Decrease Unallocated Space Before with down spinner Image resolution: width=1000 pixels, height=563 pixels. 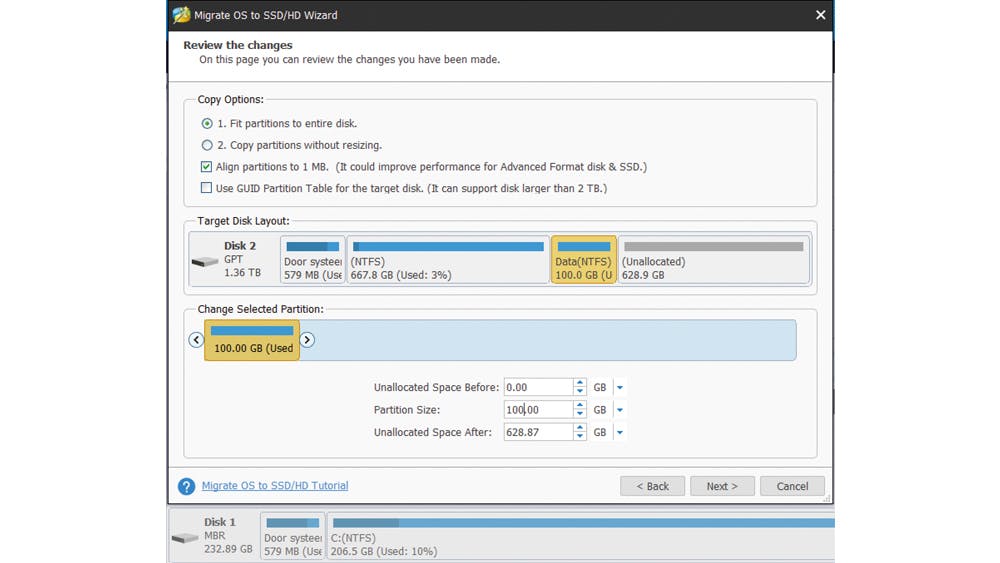click(580, 391)
